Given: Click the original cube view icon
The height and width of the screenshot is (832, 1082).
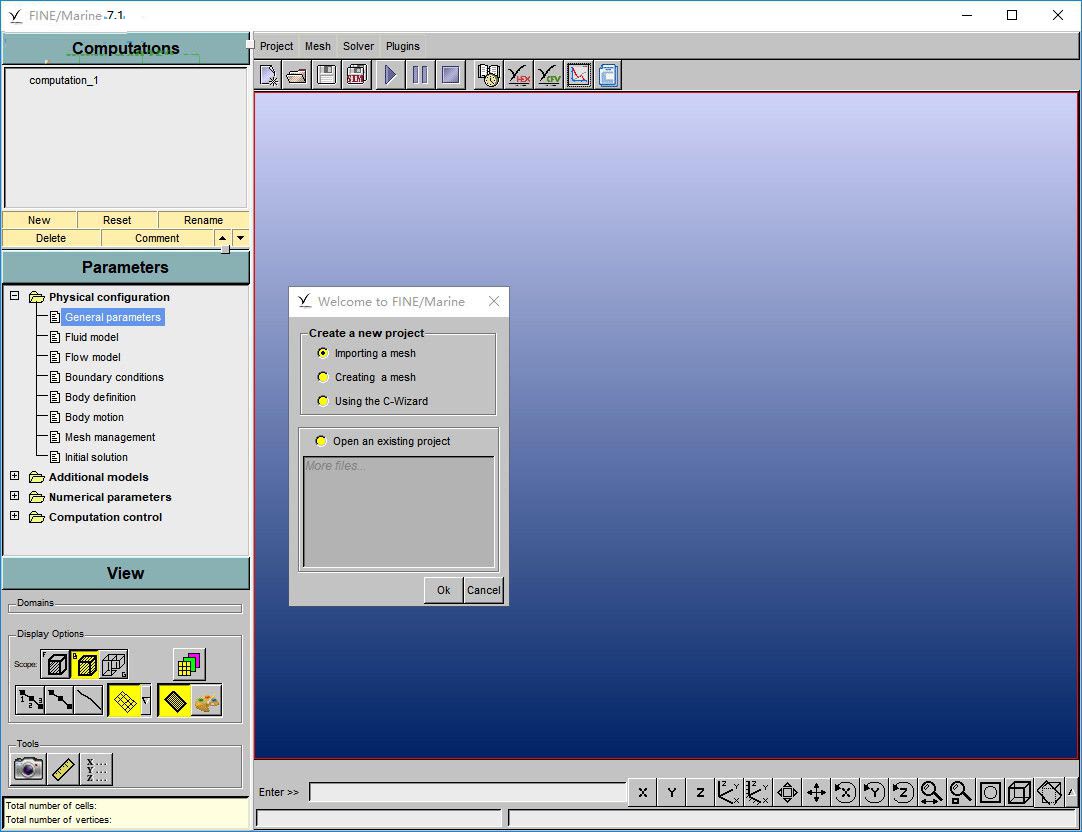Looking at the screenshot, I should click(1019, 792).
